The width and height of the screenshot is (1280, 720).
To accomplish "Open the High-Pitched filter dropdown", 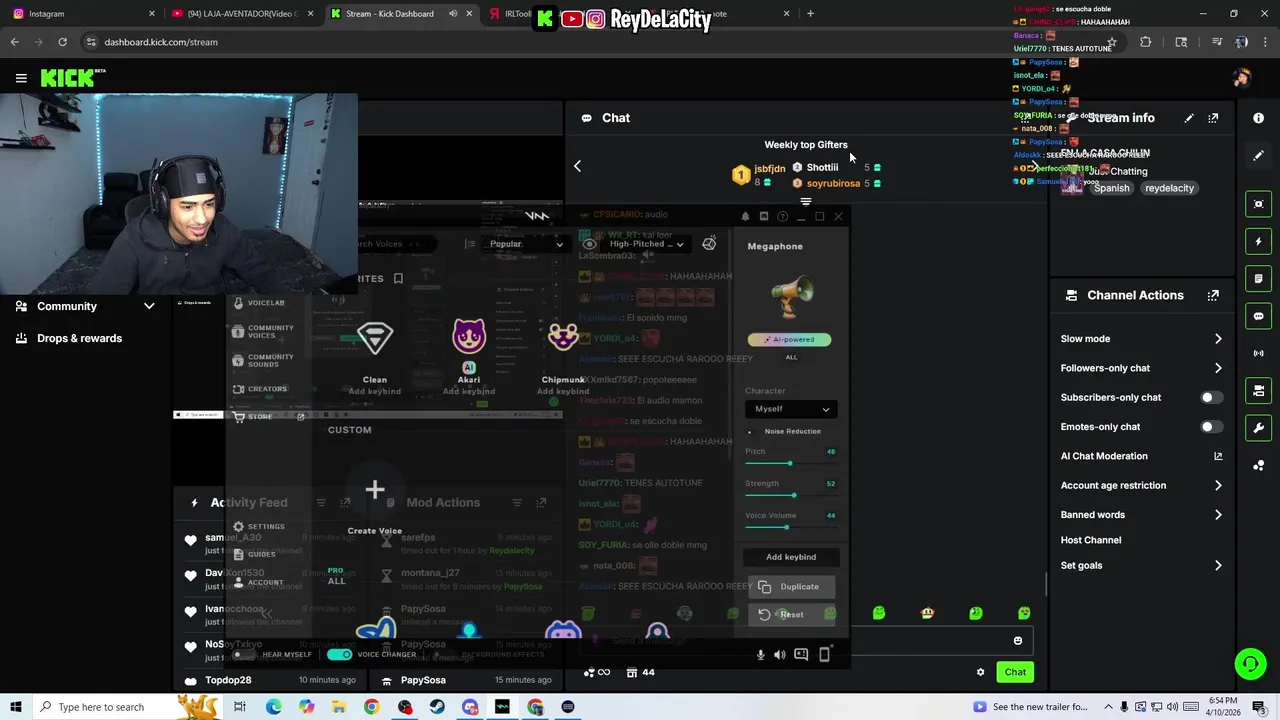I will (x=646, y=244).
